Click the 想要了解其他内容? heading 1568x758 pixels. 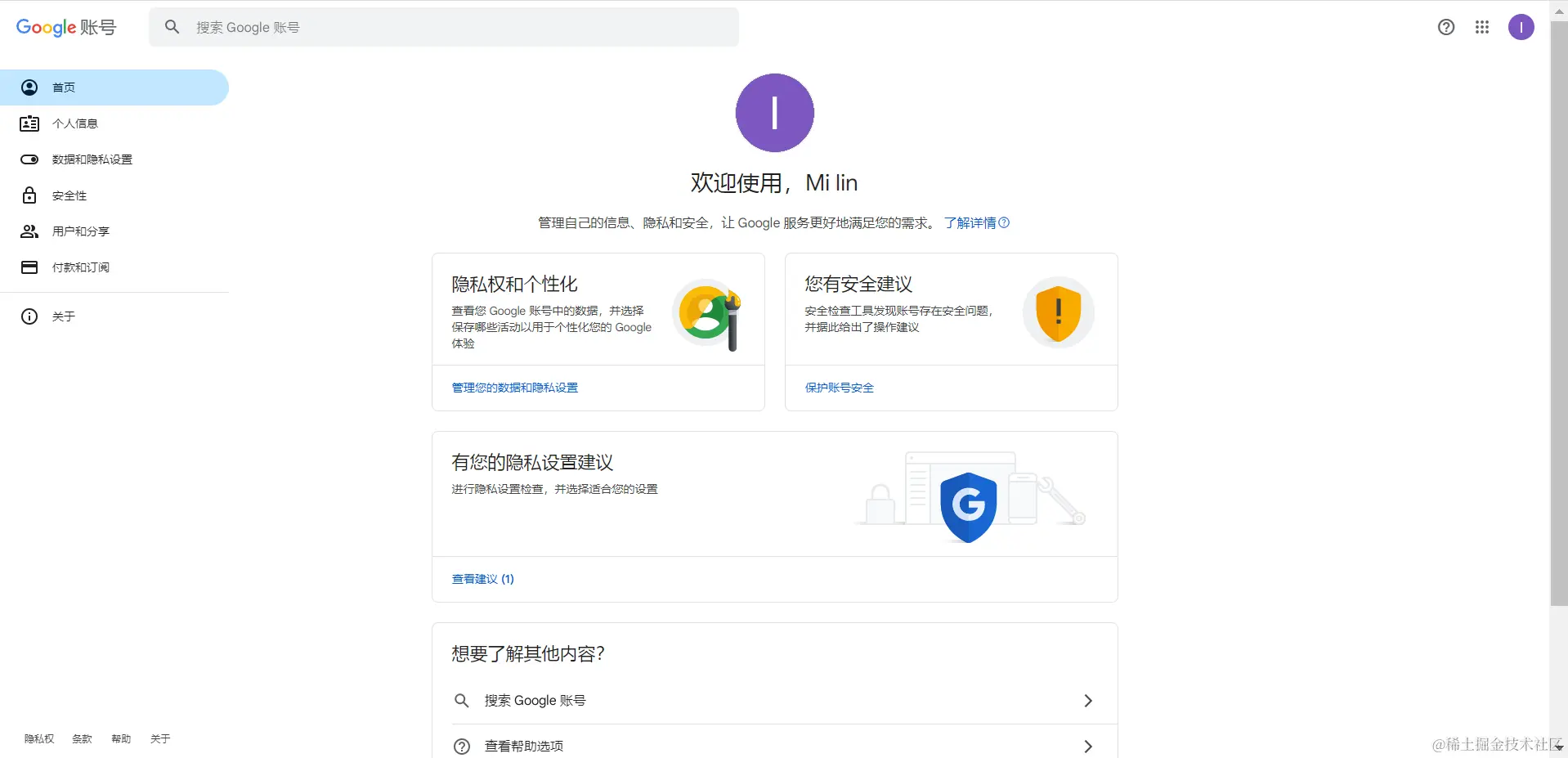[x=528, y=653]
